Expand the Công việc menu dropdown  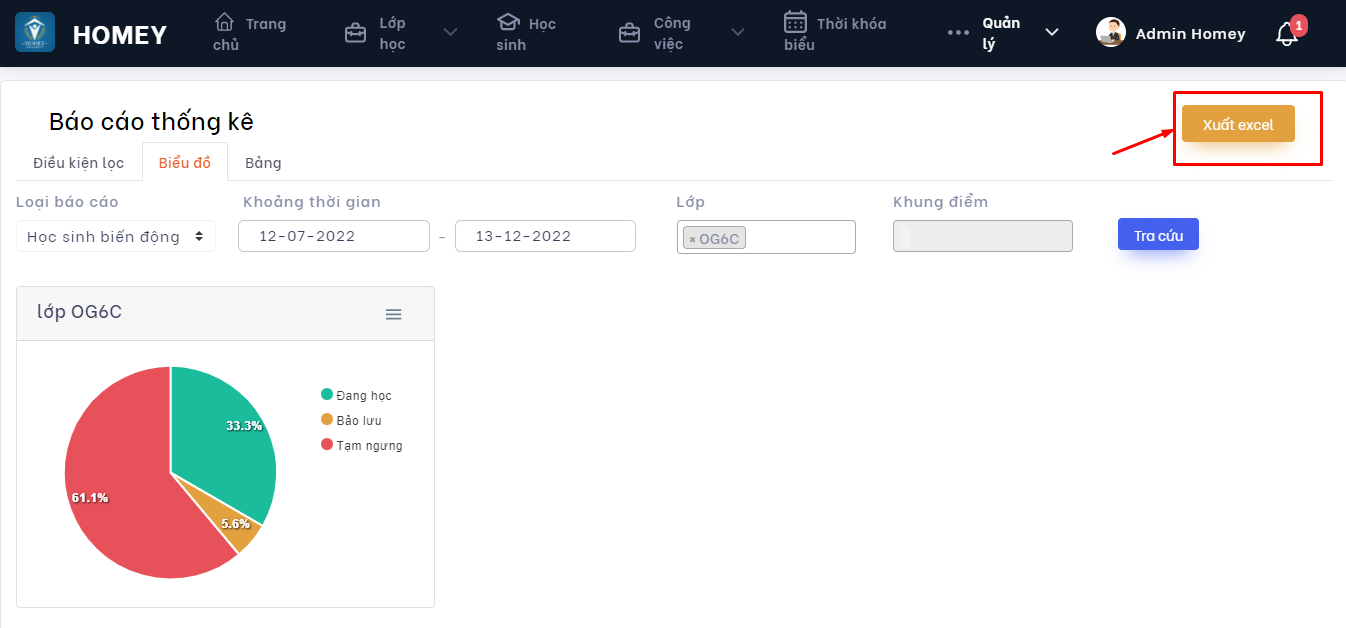pyautogui.click(x=737, y=33)
